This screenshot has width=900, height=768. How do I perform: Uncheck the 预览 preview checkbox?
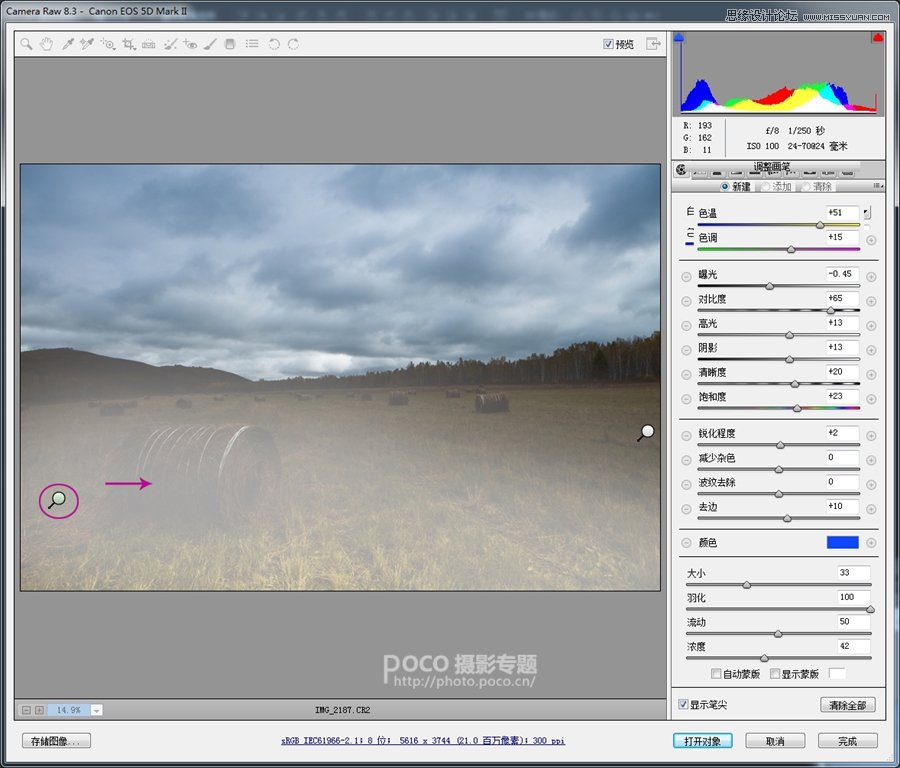coord(609,44)
